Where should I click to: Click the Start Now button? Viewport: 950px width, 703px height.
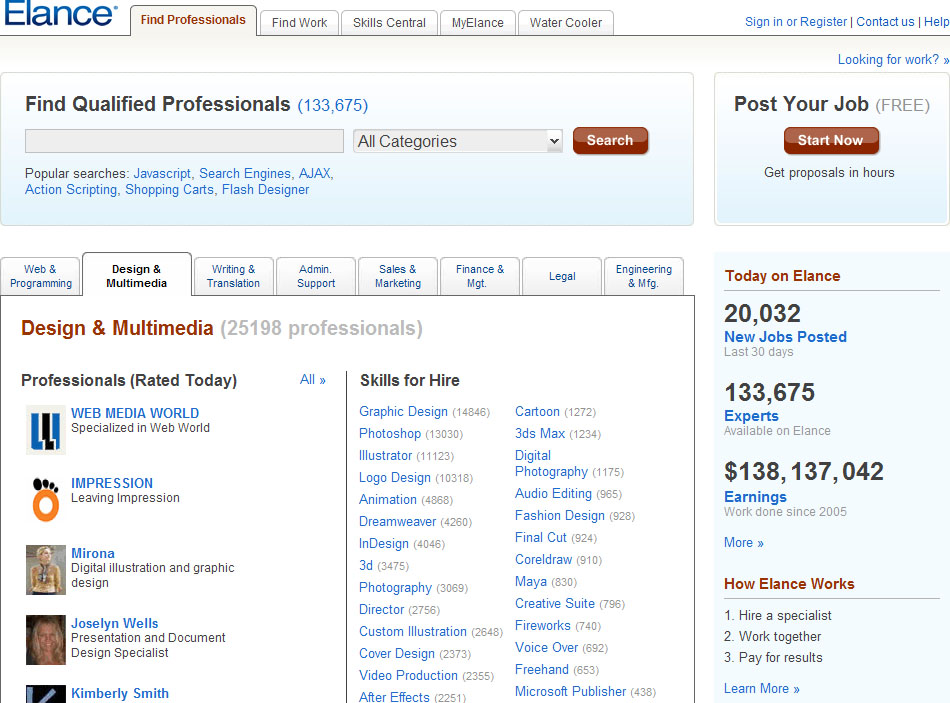pos(830,141)
